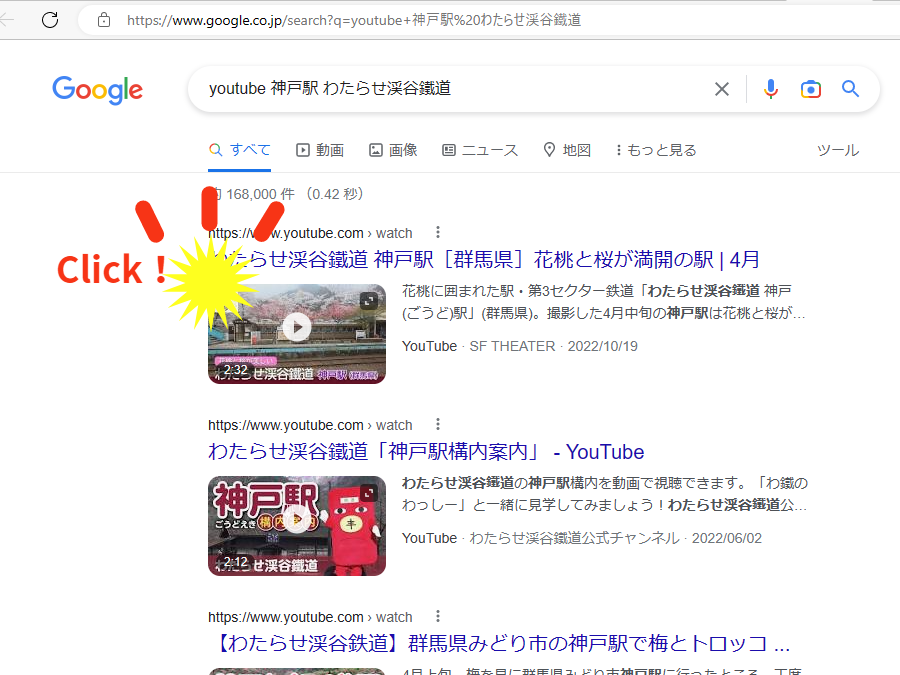Open Google Lens camera search
Screen dimensions: 900x675
tap(810, 89)
